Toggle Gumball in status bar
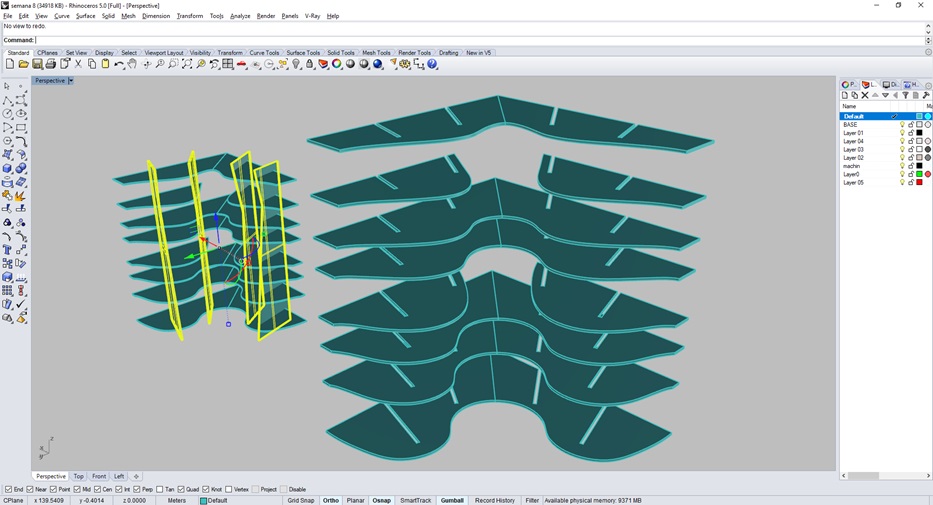This screenshot has height=505, width=933. point(452,500)
